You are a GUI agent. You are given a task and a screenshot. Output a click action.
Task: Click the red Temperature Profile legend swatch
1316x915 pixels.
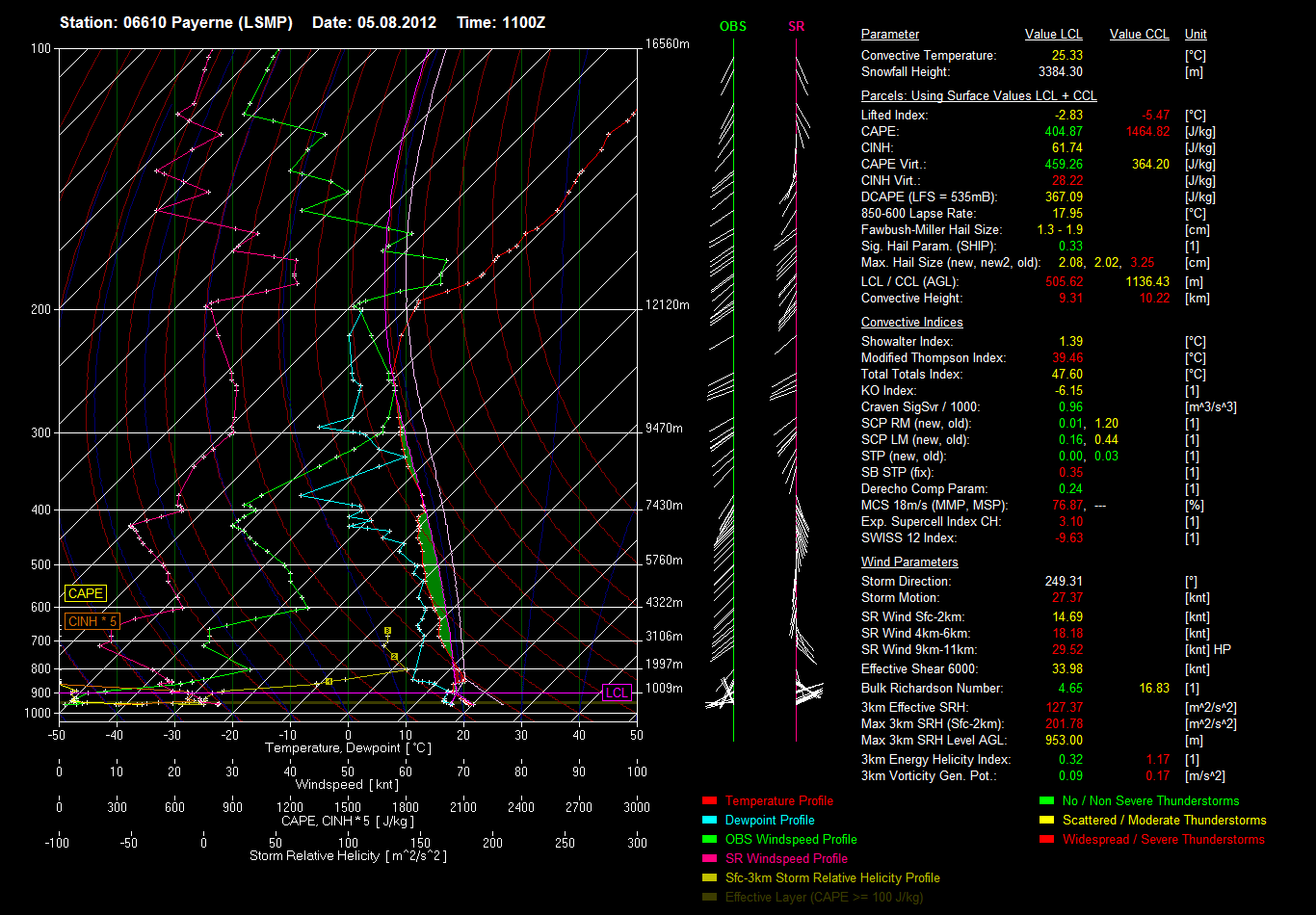tap(710, 801)
